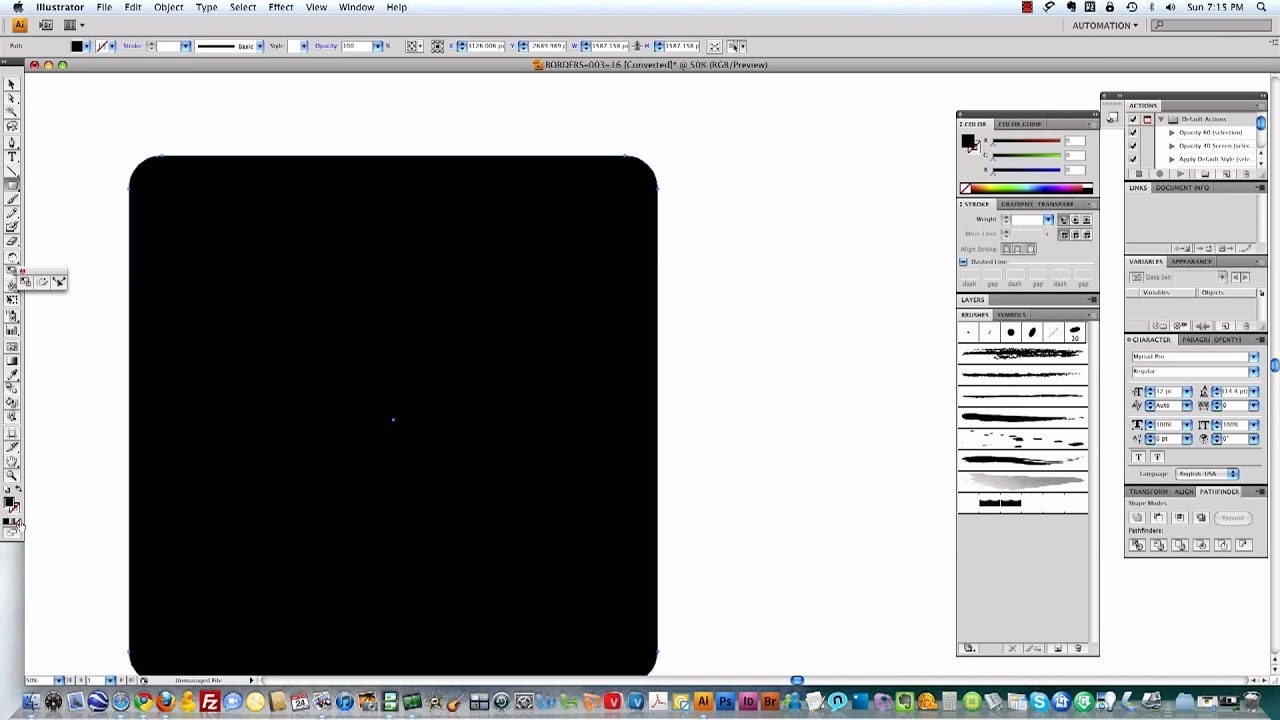This screenshot has width=1280, height=720.
Task: Select the Direct Selection tool
Action: 12,98
